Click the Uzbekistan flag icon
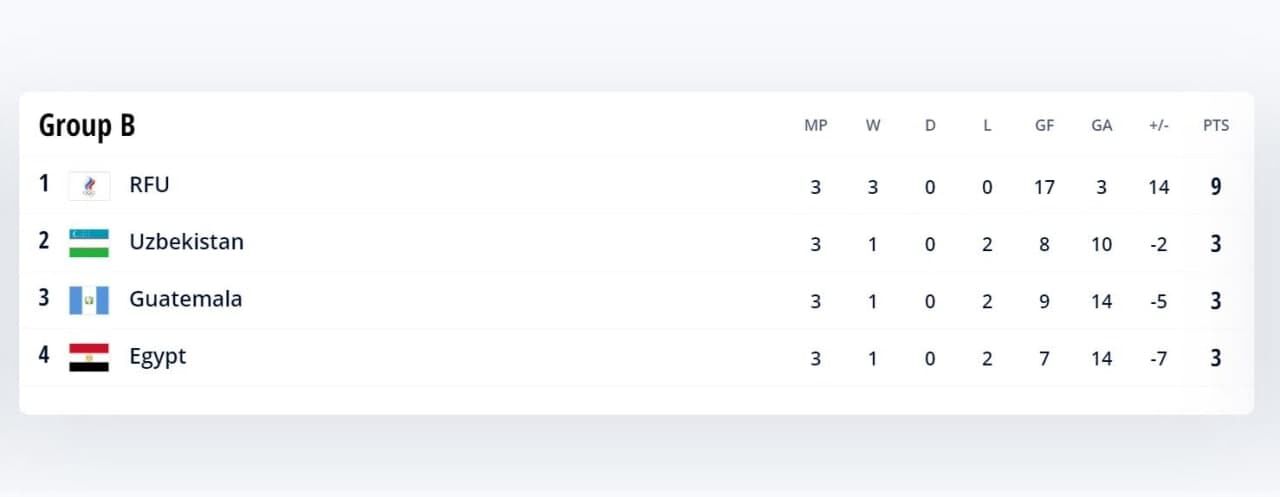1280x497 pixels. point(89,243)
